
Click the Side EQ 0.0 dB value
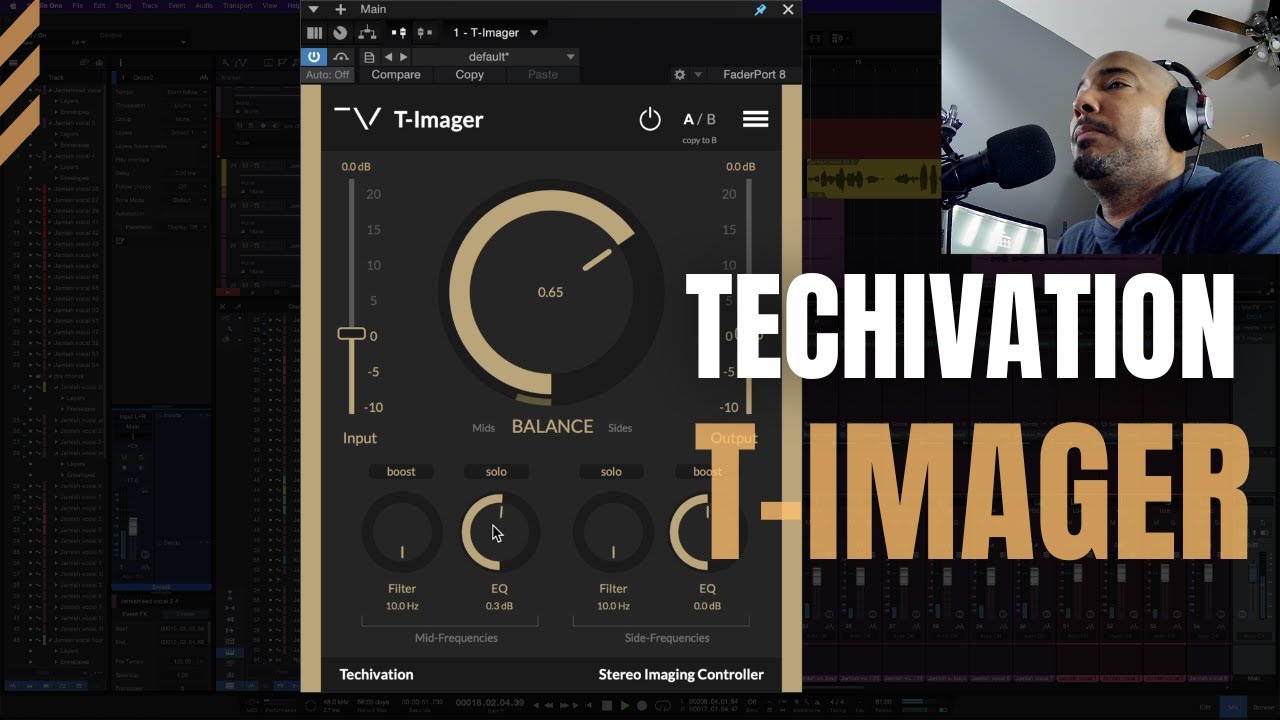point(707,606)
